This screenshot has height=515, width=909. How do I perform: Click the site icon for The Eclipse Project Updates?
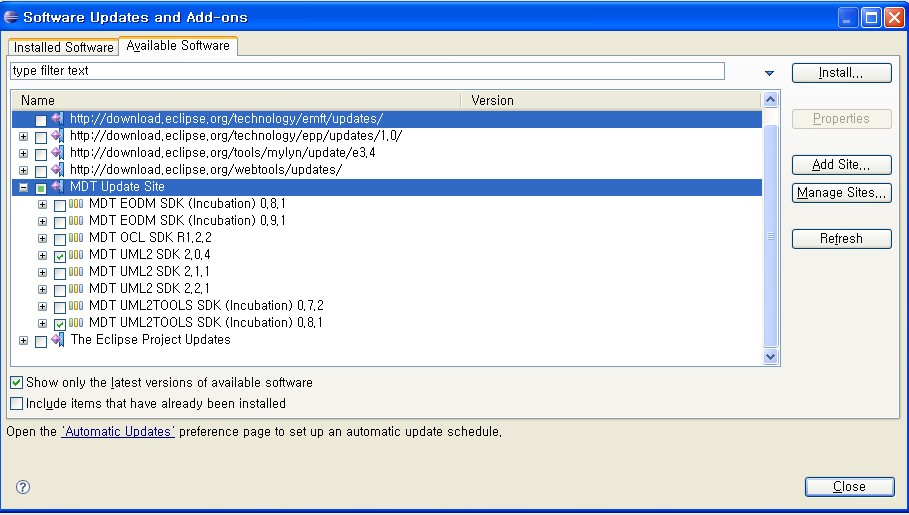click(57, 340)
